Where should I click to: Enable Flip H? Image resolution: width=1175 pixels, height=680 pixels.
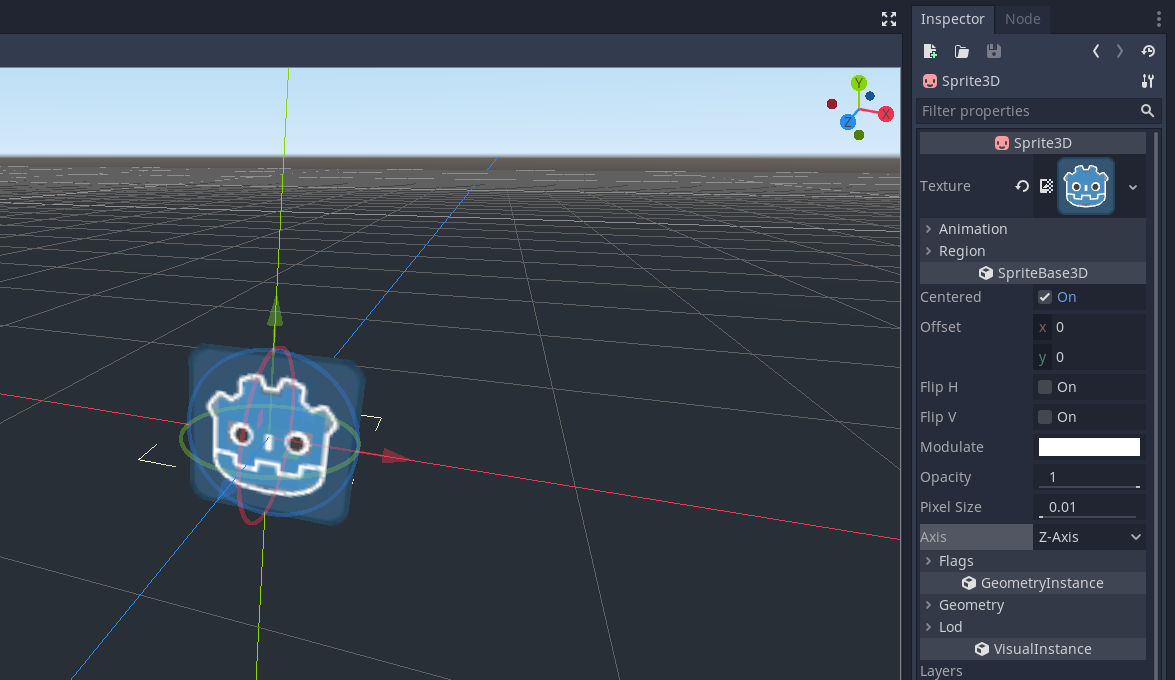pos(1044,387)
